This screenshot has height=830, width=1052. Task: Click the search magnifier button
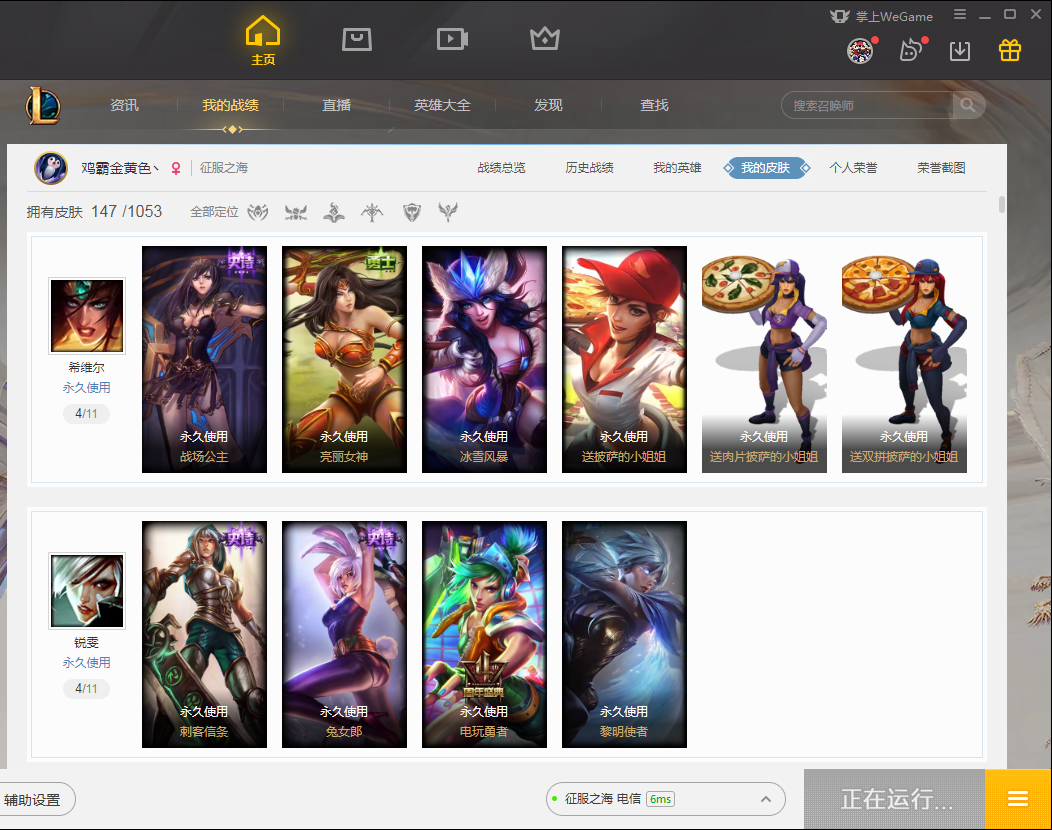[967, 105]
